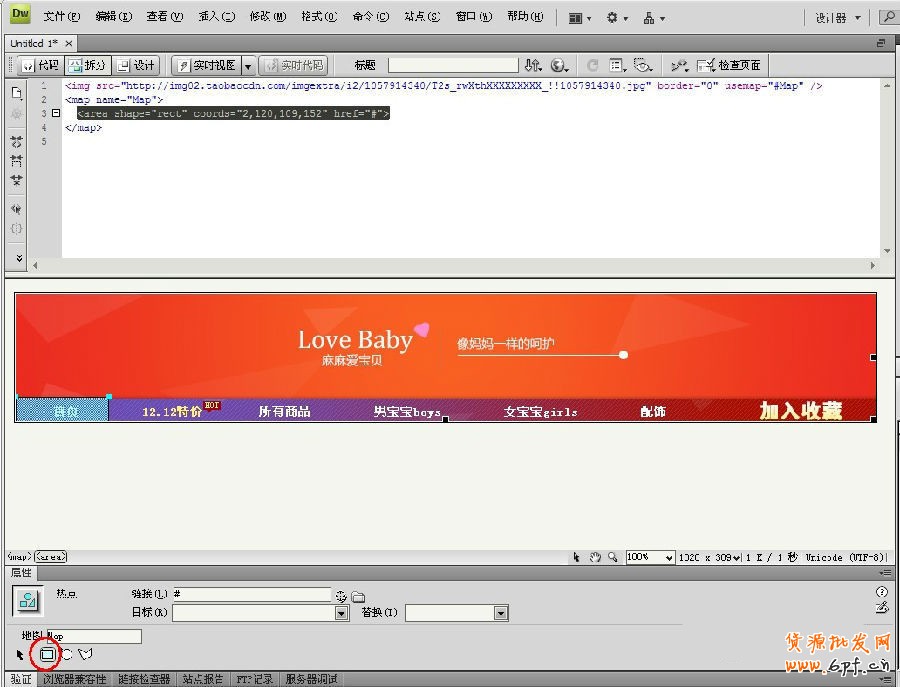
Task: Select the Hand tool in status bar
Action: pyautogui.click(x=595, y=557)
